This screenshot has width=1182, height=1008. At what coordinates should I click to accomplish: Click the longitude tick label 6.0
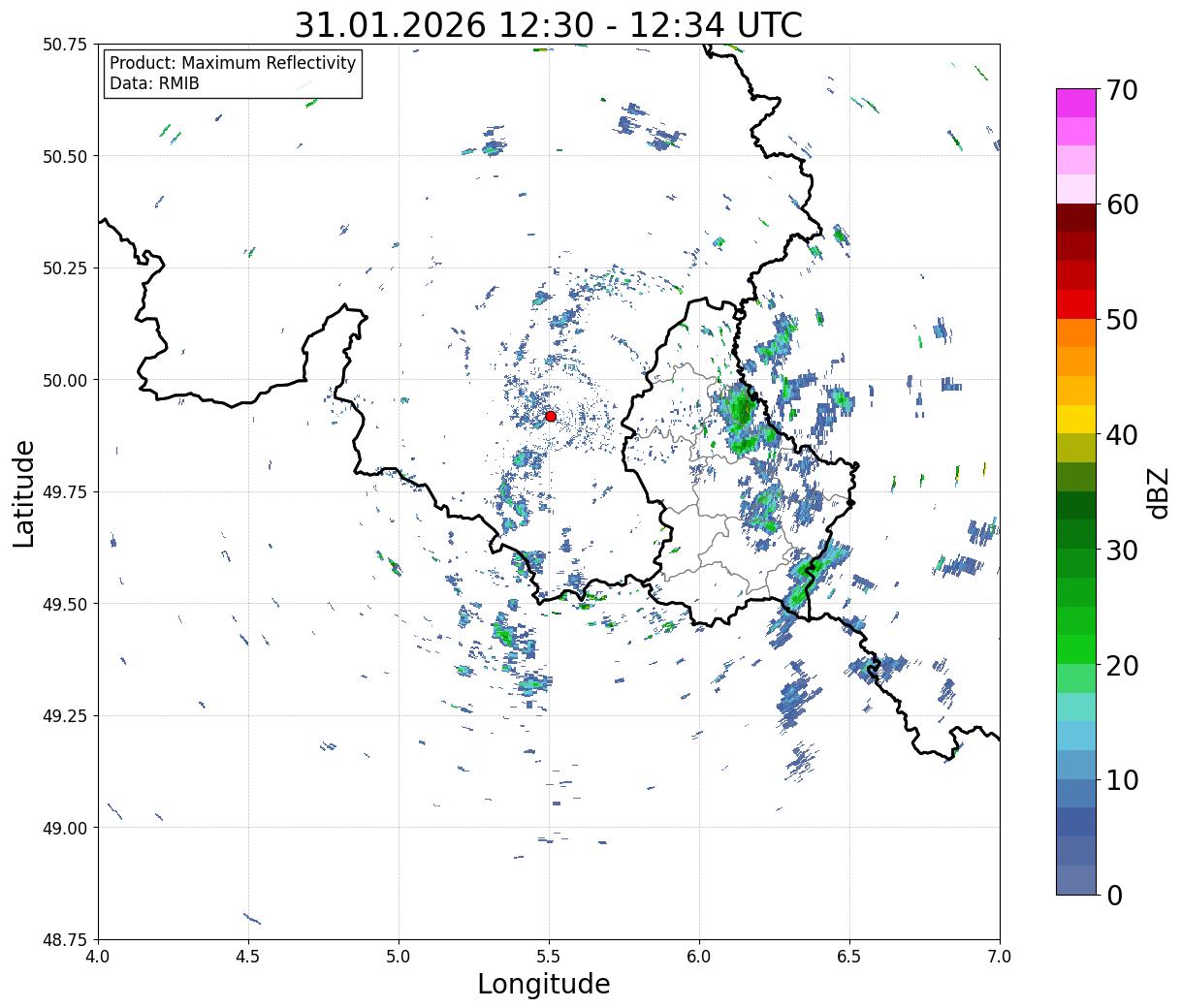pos(699,957)
